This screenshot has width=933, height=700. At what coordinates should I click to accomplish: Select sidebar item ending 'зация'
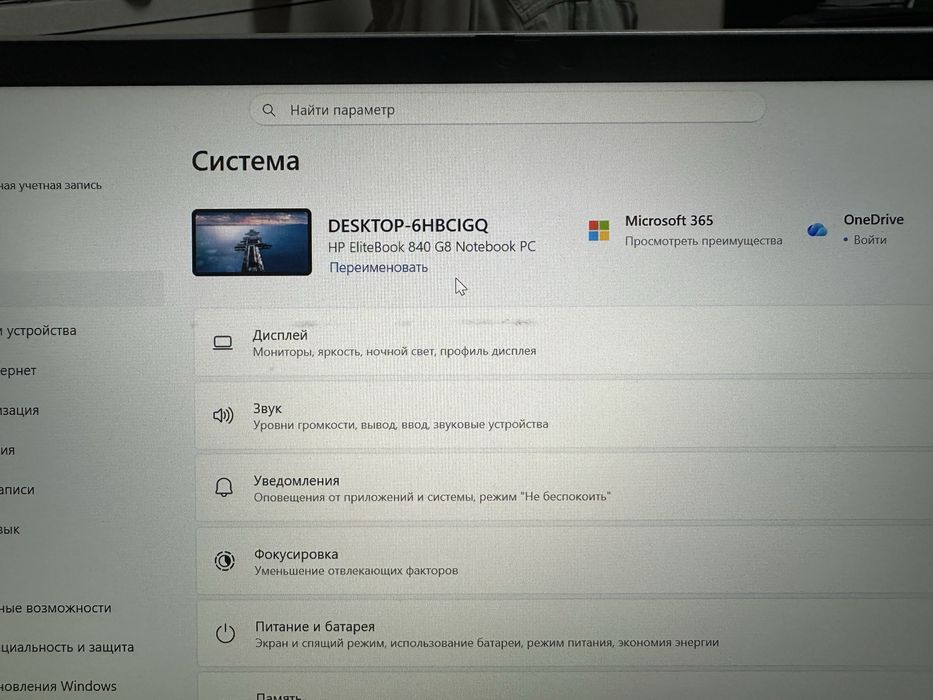point(19,410)
